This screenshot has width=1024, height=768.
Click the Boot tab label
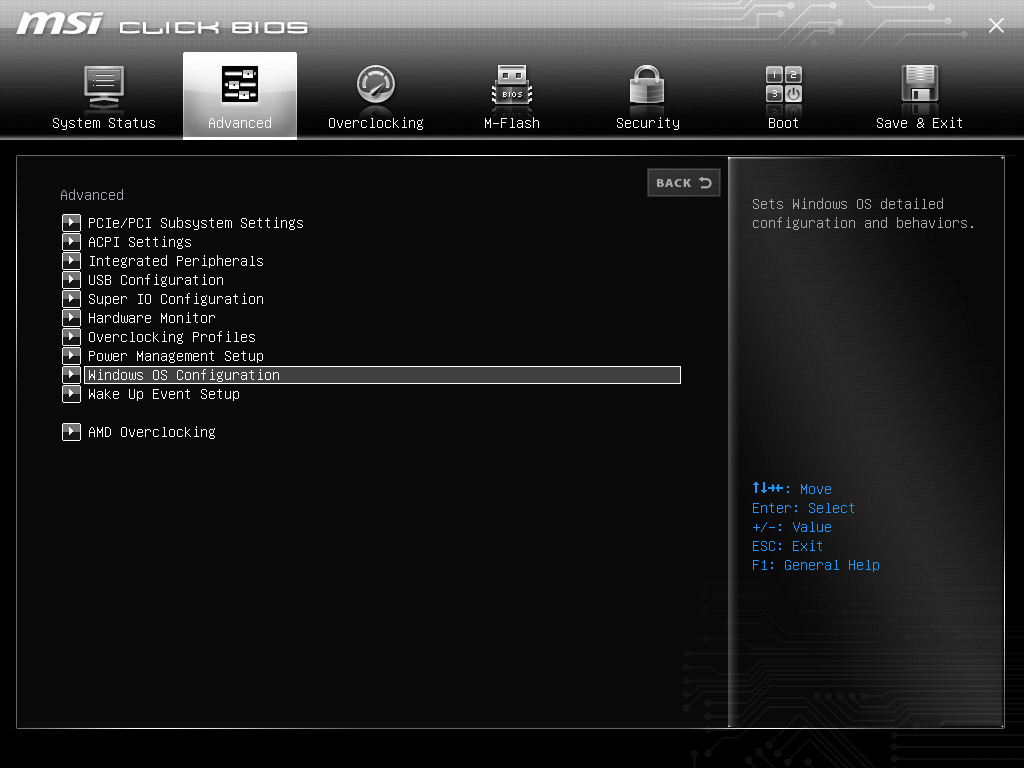[x=784, y=123]
